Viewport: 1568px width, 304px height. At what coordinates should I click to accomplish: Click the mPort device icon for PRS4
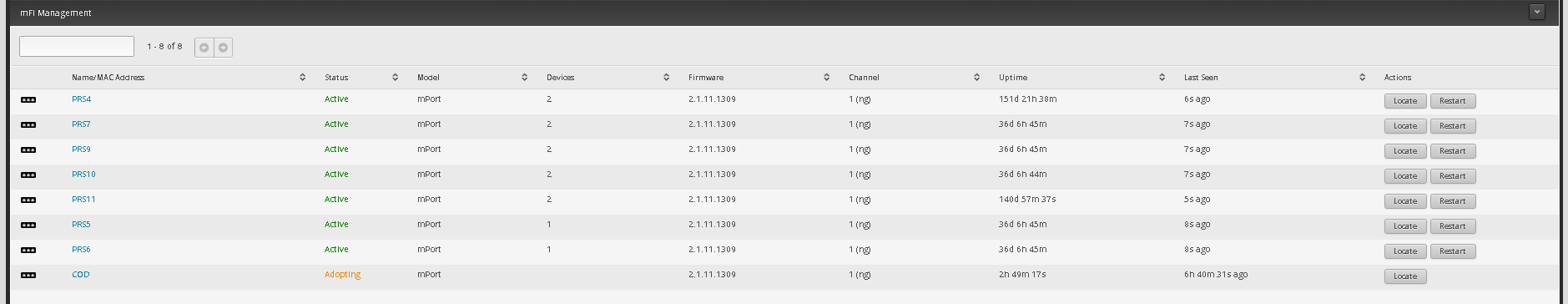(28, 100)
